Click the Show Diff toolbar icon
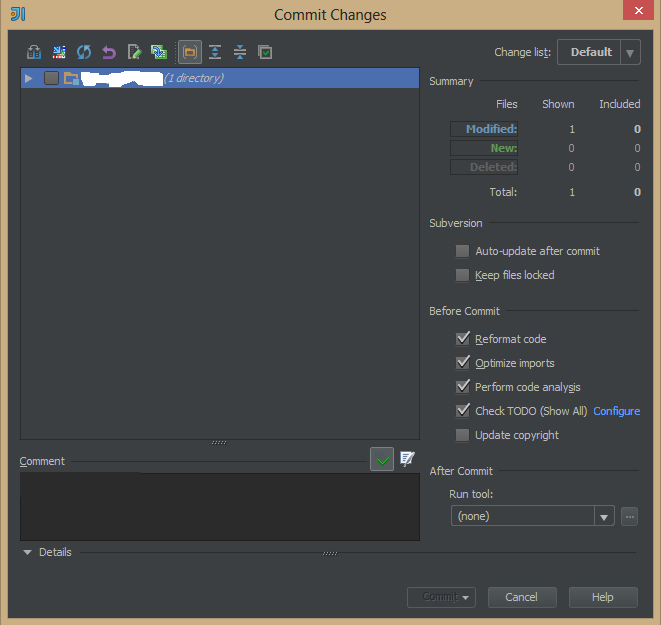The image size is (661, 625). click(x=59, y=52)
